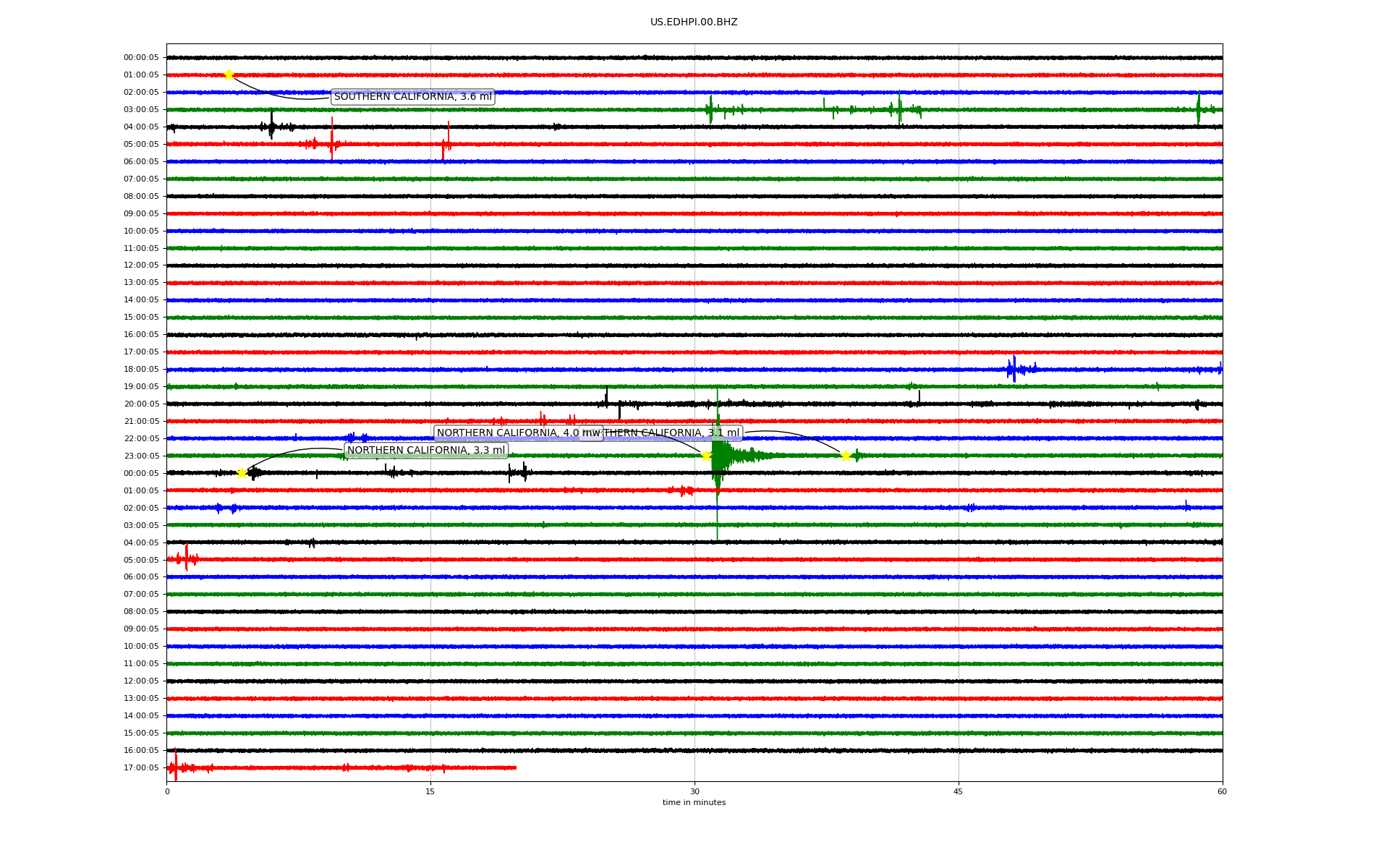Click the yellow star marking the 4.0 mw earthquake
This screenshot has width=1389, height=868.
click(706, 456)
